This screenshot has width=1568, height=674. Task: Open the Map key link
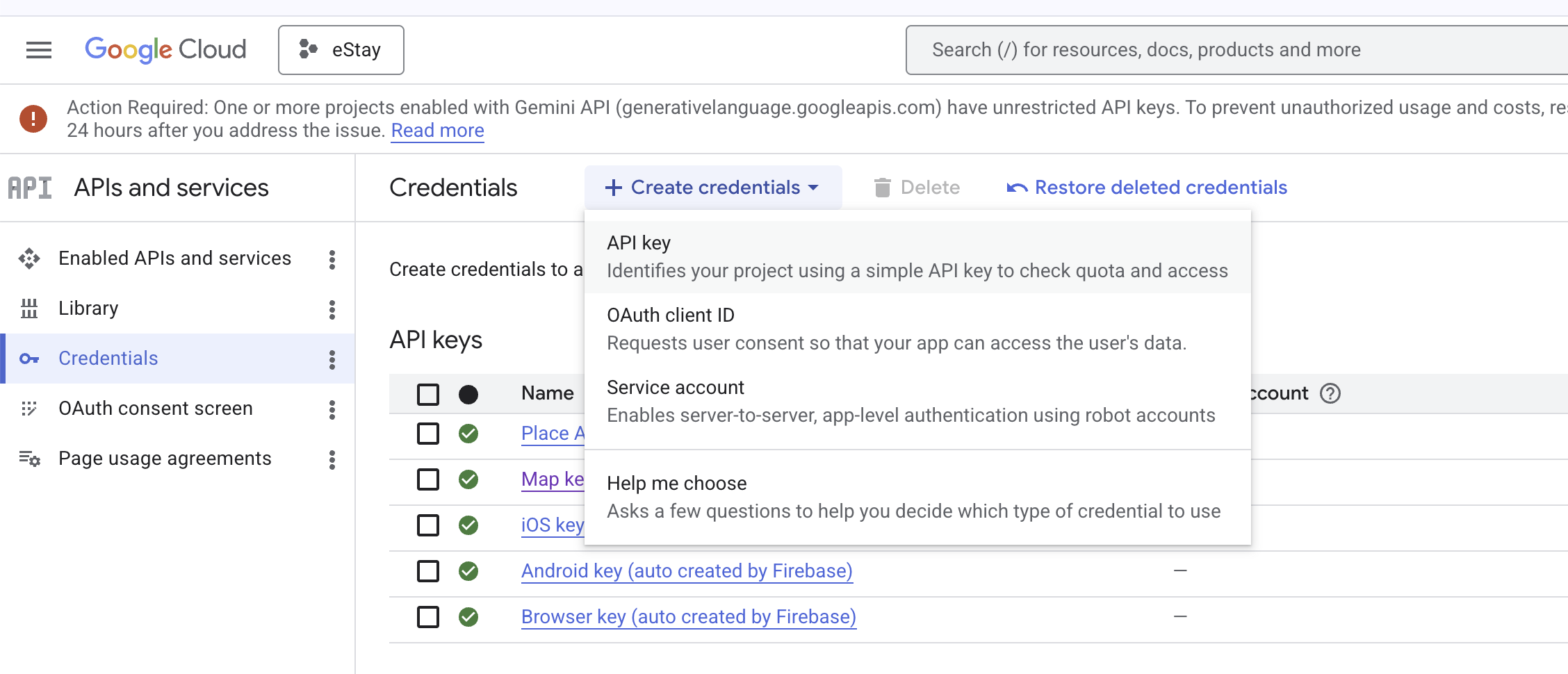click(x=553, y=479)
